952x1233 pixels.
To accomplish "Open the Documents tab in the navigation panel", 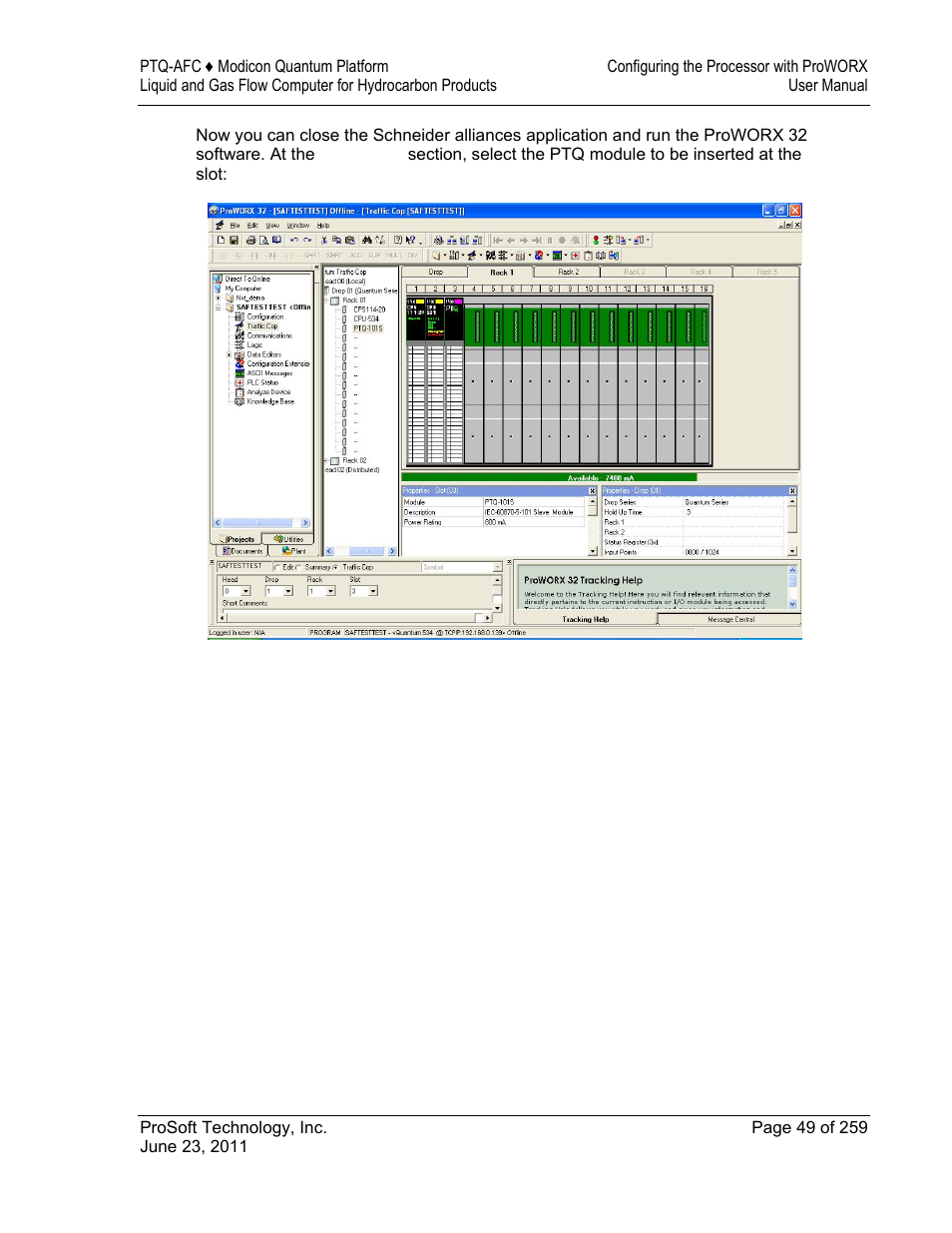I will coord(242,551).
